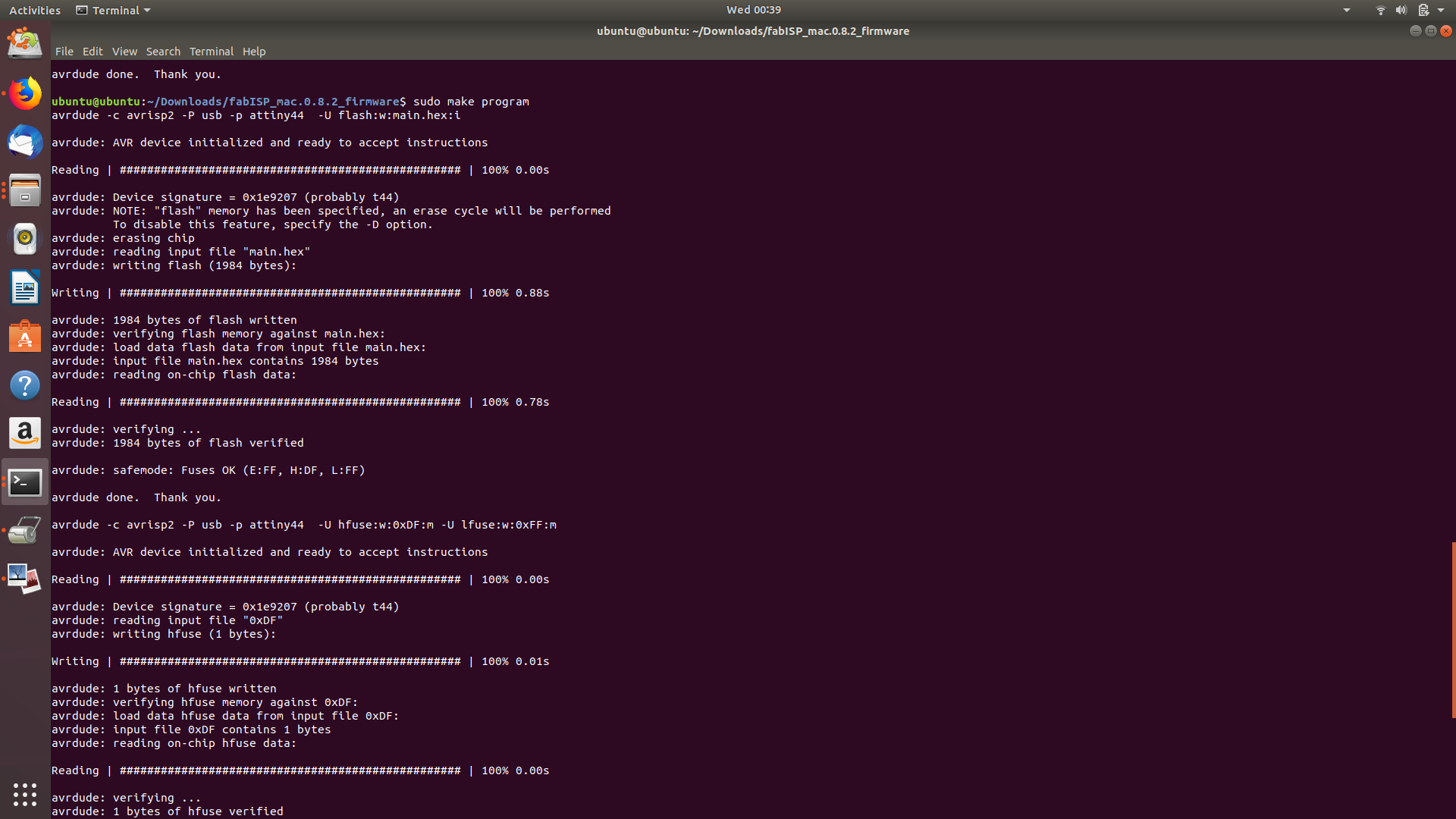This screenshot has height=819, width=1456.
Task: Open Ubuntu Software store icon
Action: [x=25, y=336]
